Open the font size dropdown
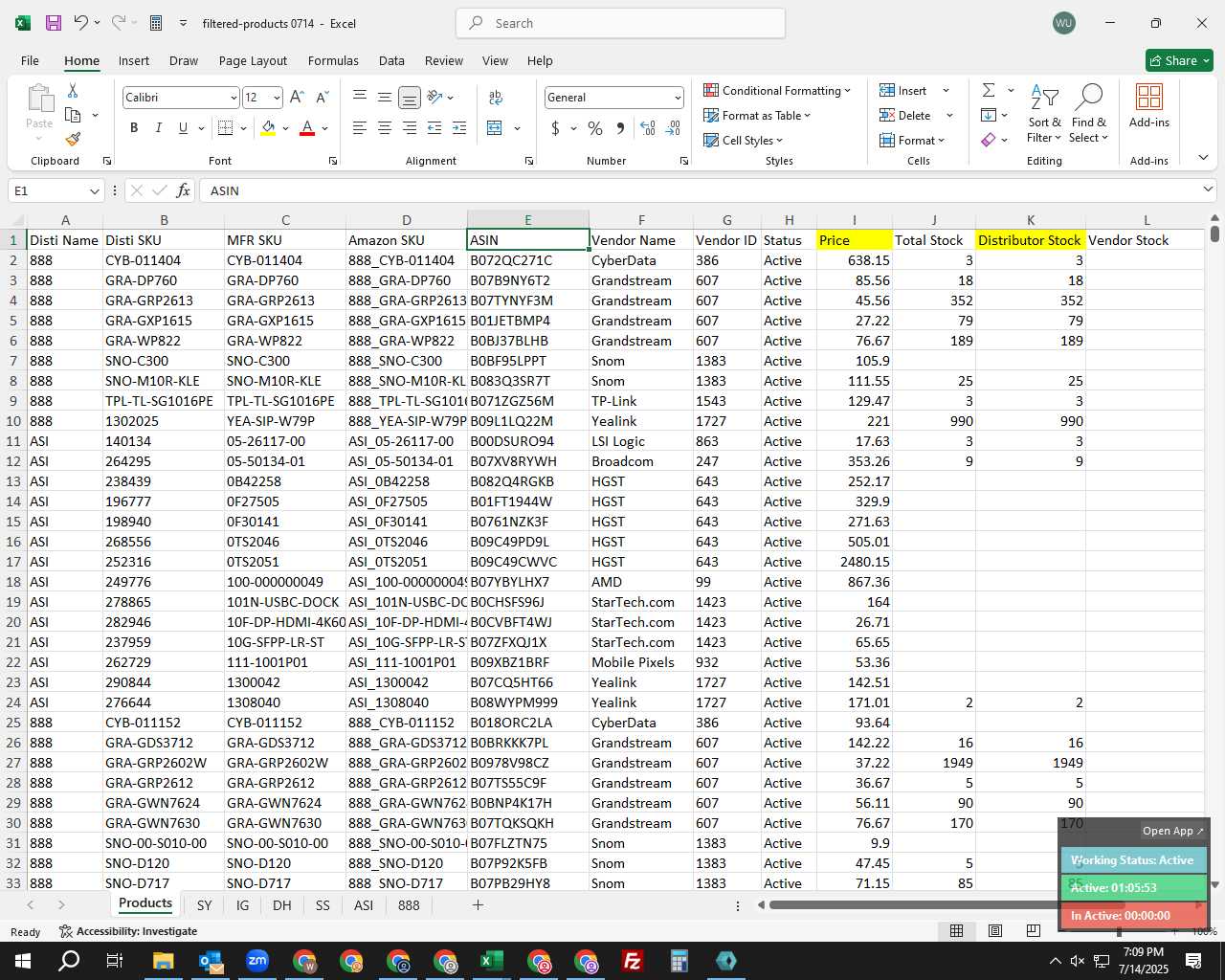 pyautogui.click(x=277, y=98)
